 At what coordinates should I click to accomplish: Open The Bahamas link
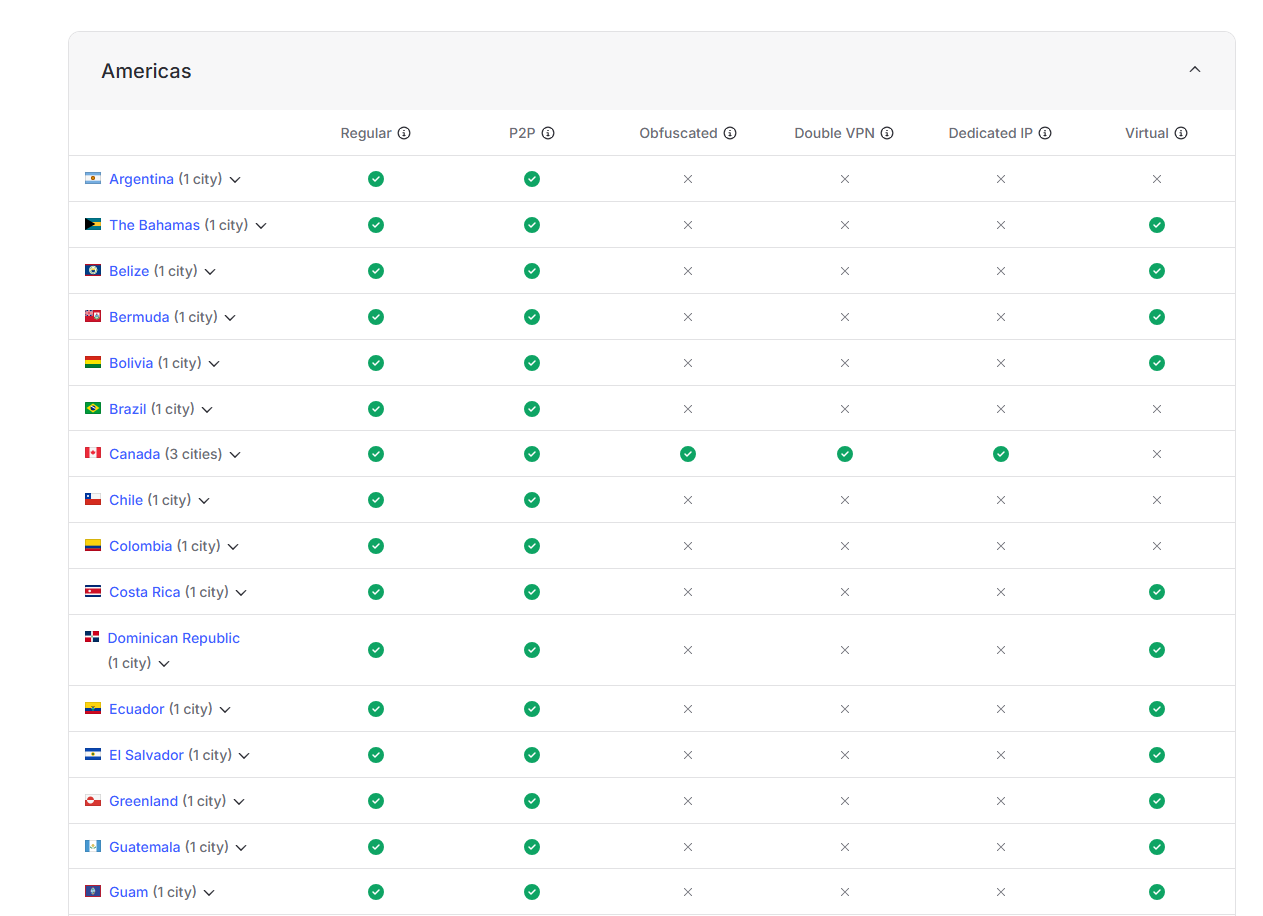[x=154, y=225]
